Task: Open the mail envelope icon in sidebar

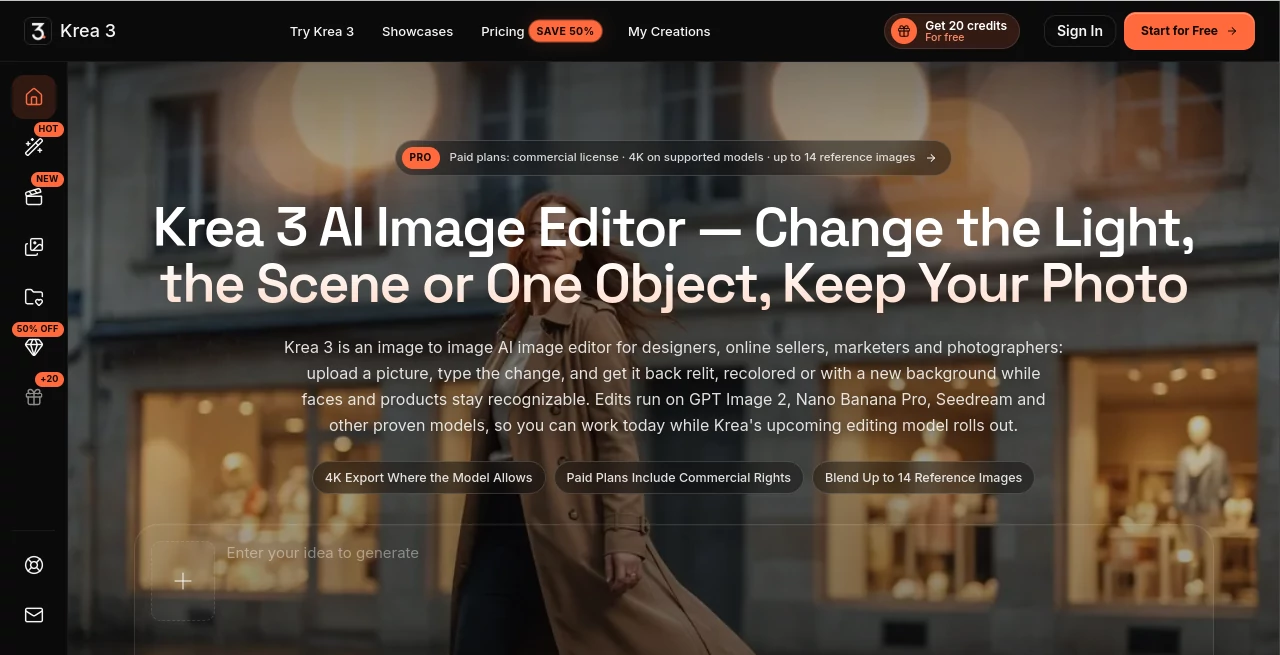Action: pos(34,615)
